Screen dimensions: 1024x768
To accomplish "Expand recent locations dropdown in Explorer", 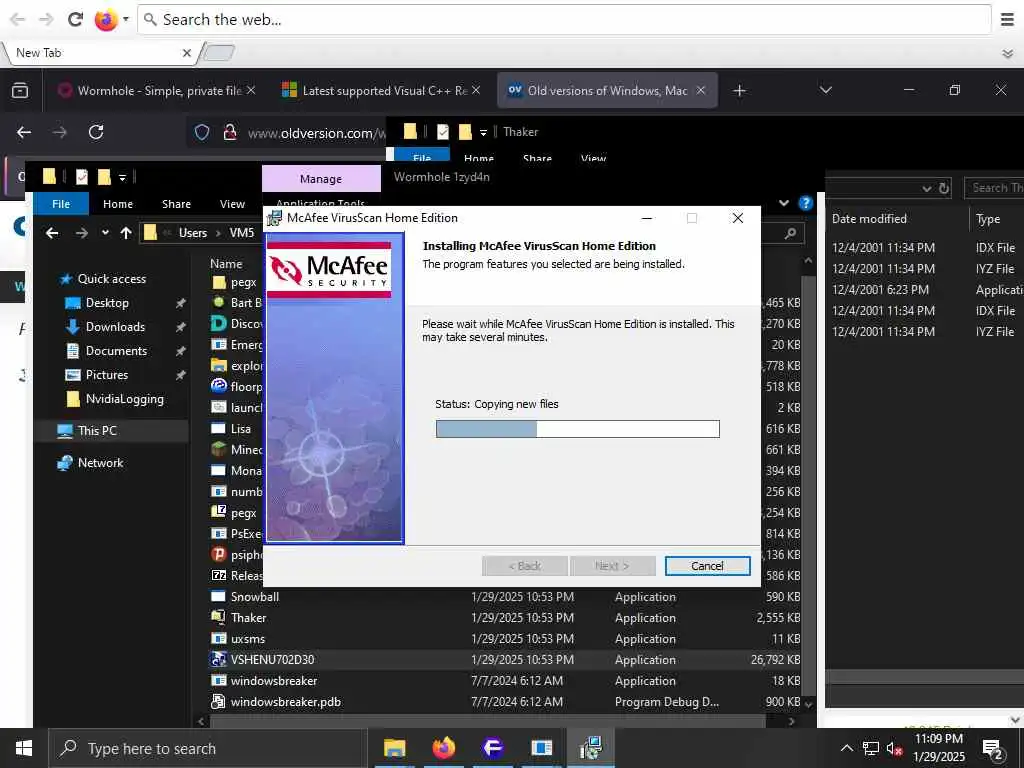I will (105, 232).
